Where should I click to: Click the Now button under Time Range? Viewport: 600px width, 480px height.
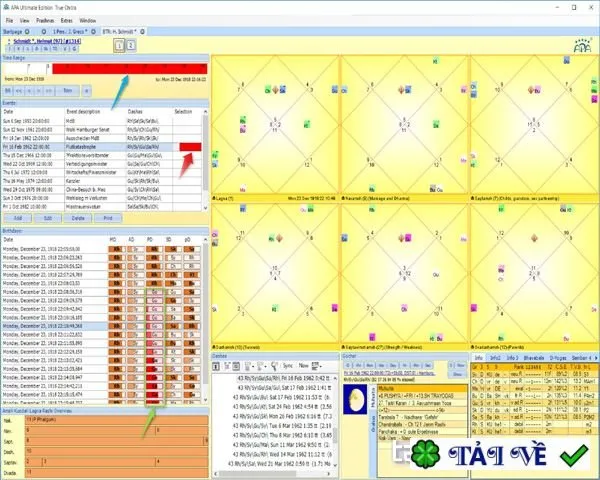tap(67, 91)
